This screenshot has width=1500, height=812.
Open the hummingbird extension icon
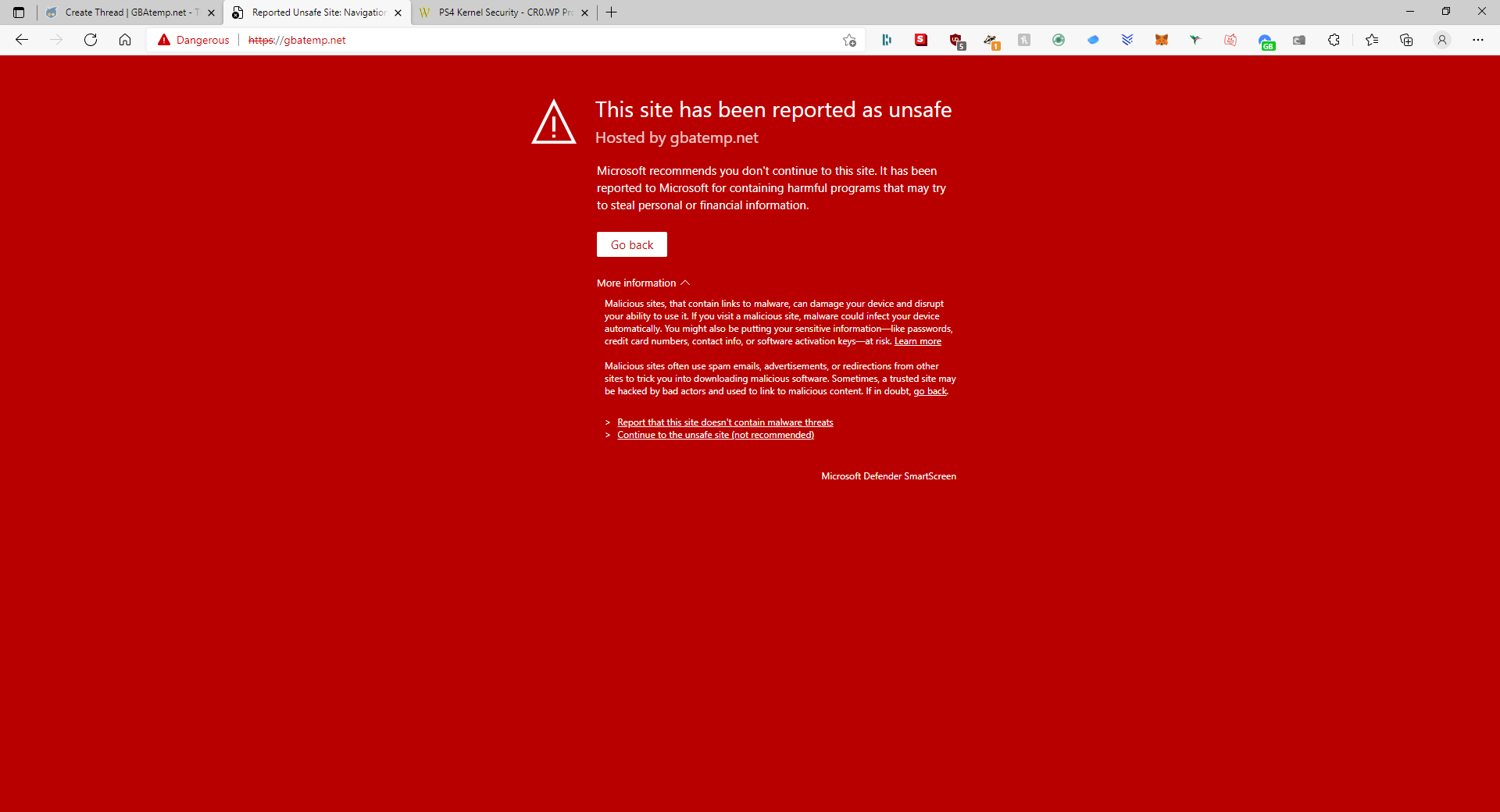pos(1195,40)
